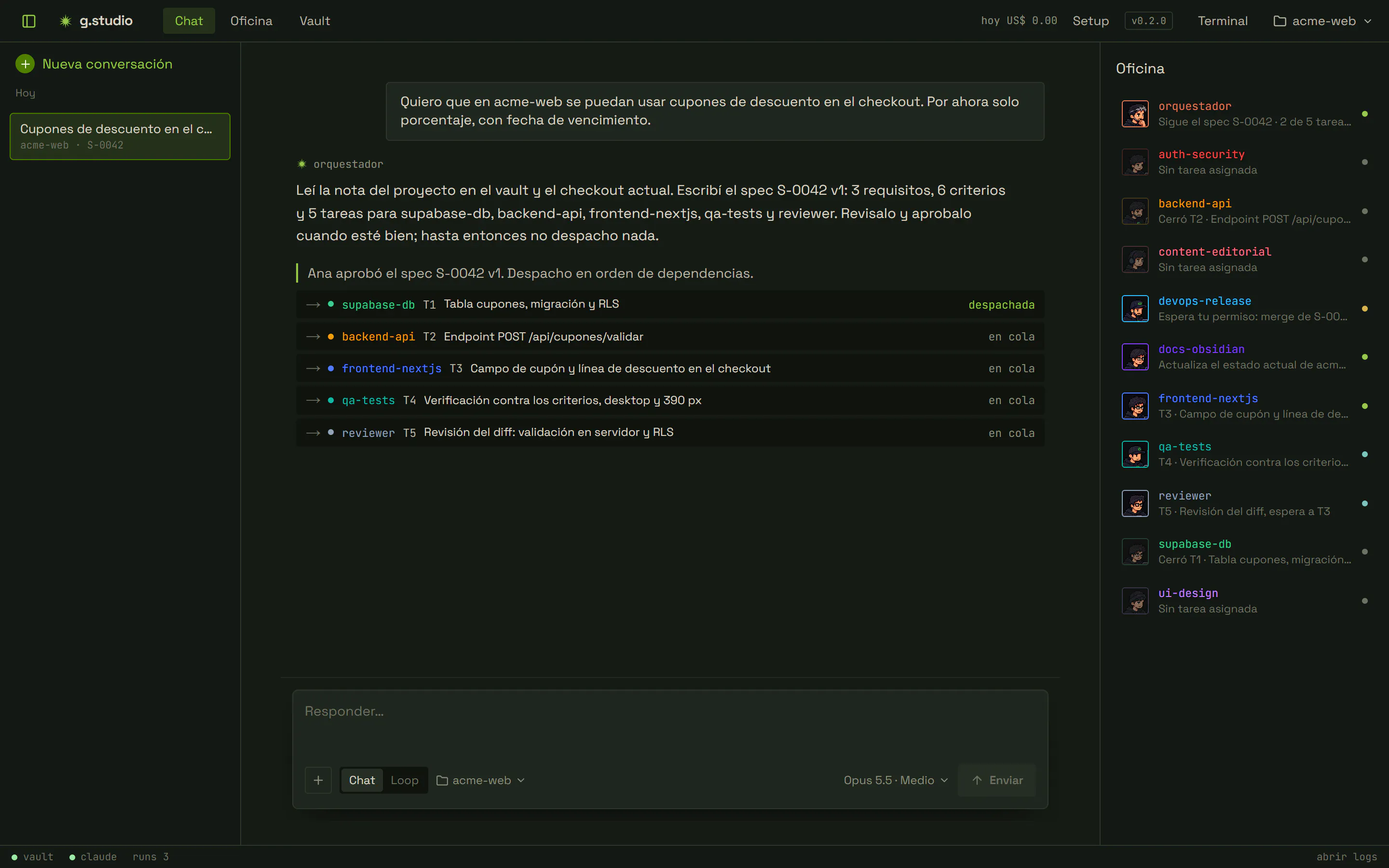Open the reviewer agent avatar in Oficina
Image resolution: width=1389 pixels, height=868 pixels.
[x=1135, y=503]
